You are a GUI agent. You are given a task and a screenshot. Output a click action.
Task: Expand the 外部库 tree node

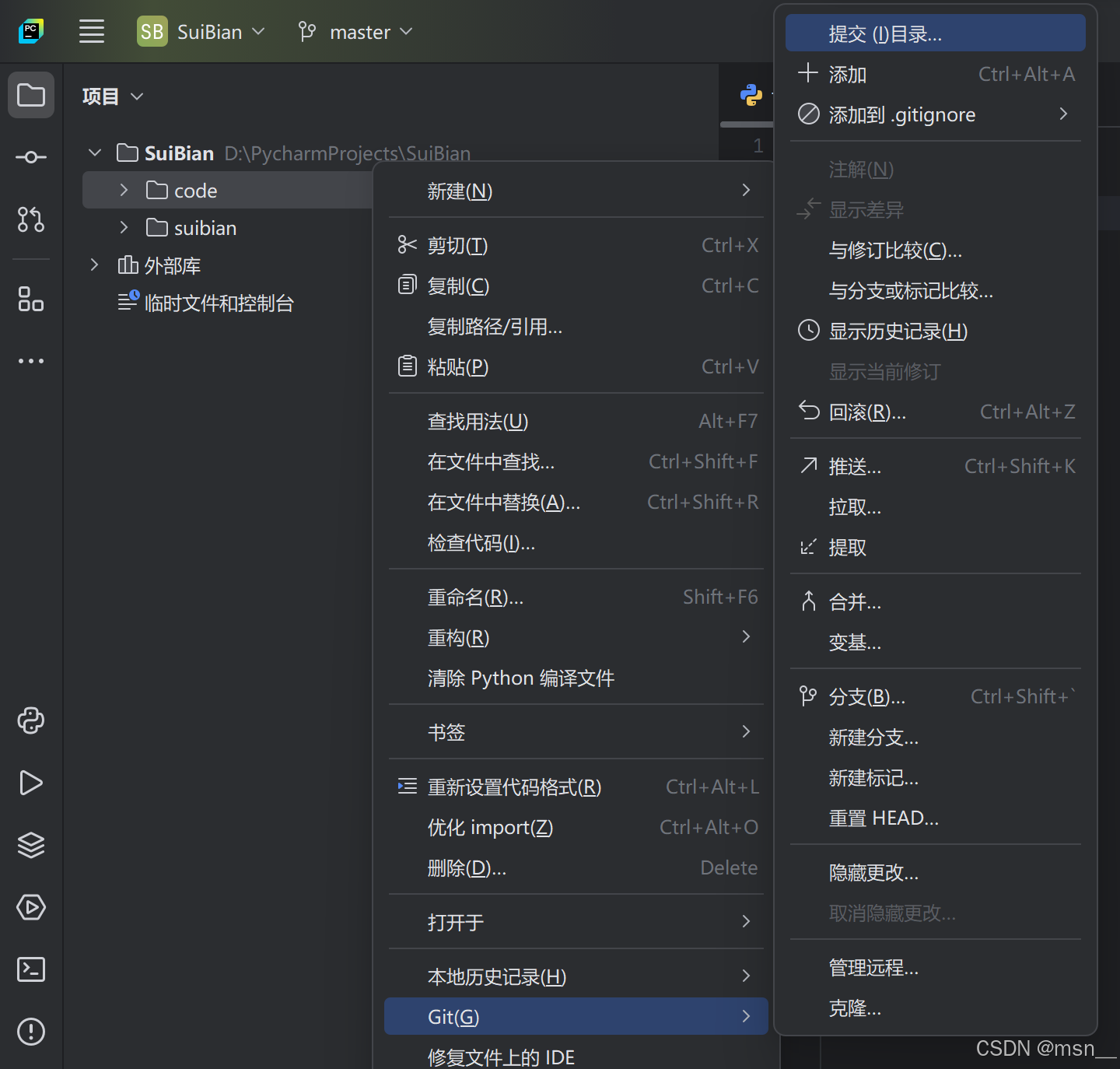(94, 265)
